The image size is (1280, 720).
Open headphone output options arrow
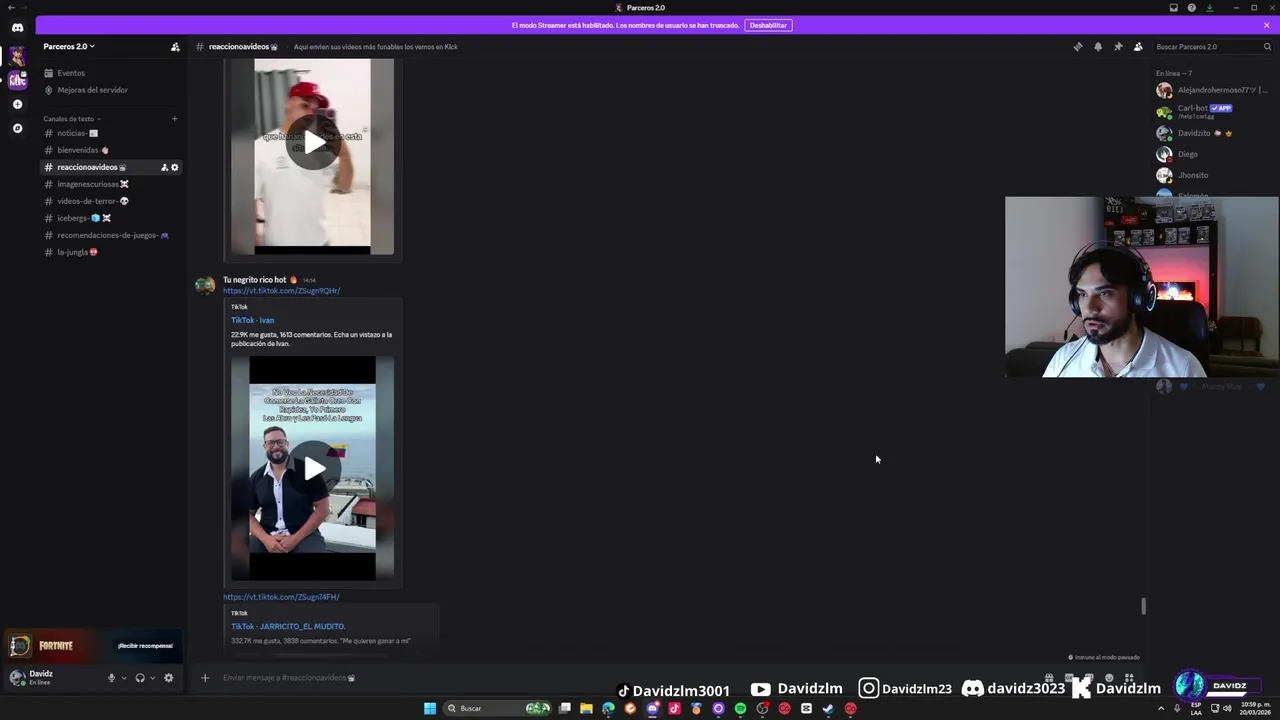coord(152,678)
